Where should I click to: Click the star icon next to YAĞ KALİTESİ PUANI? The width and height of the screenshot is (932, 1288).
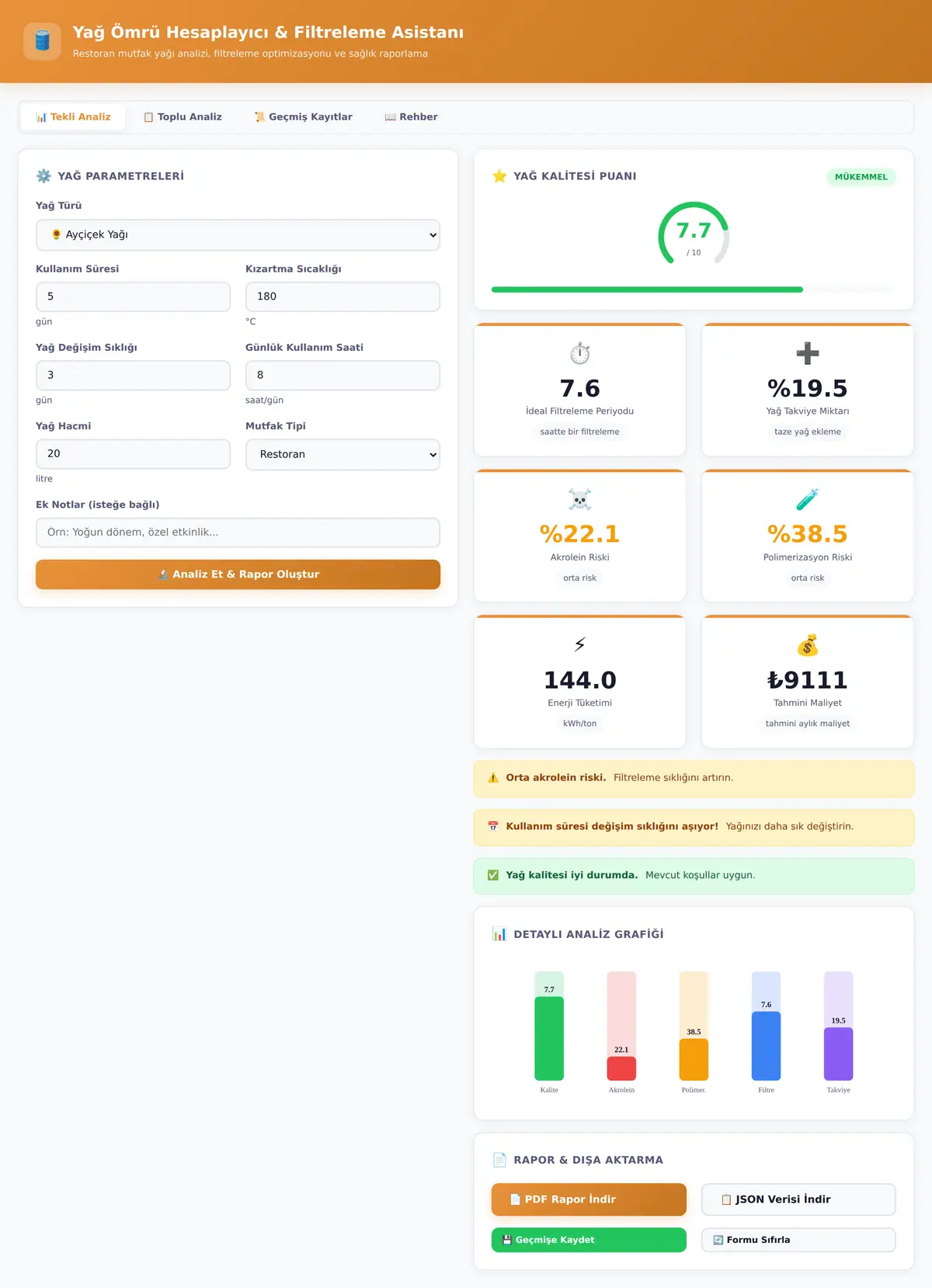click(499, 176)
